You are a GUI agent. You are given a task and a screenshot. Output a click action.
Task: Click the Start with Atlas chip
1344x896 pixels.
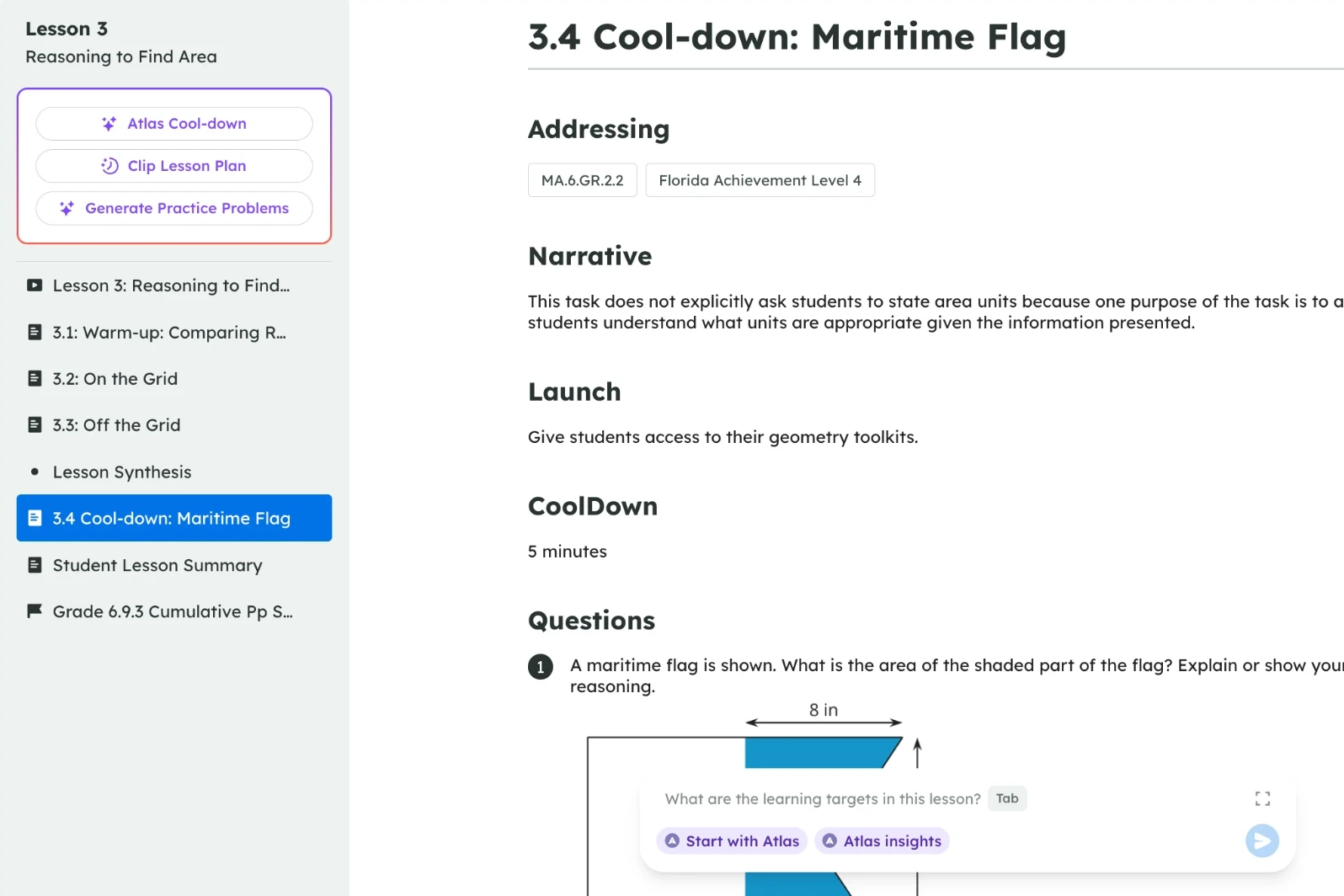pyautogui.click(x=732, y=840)
